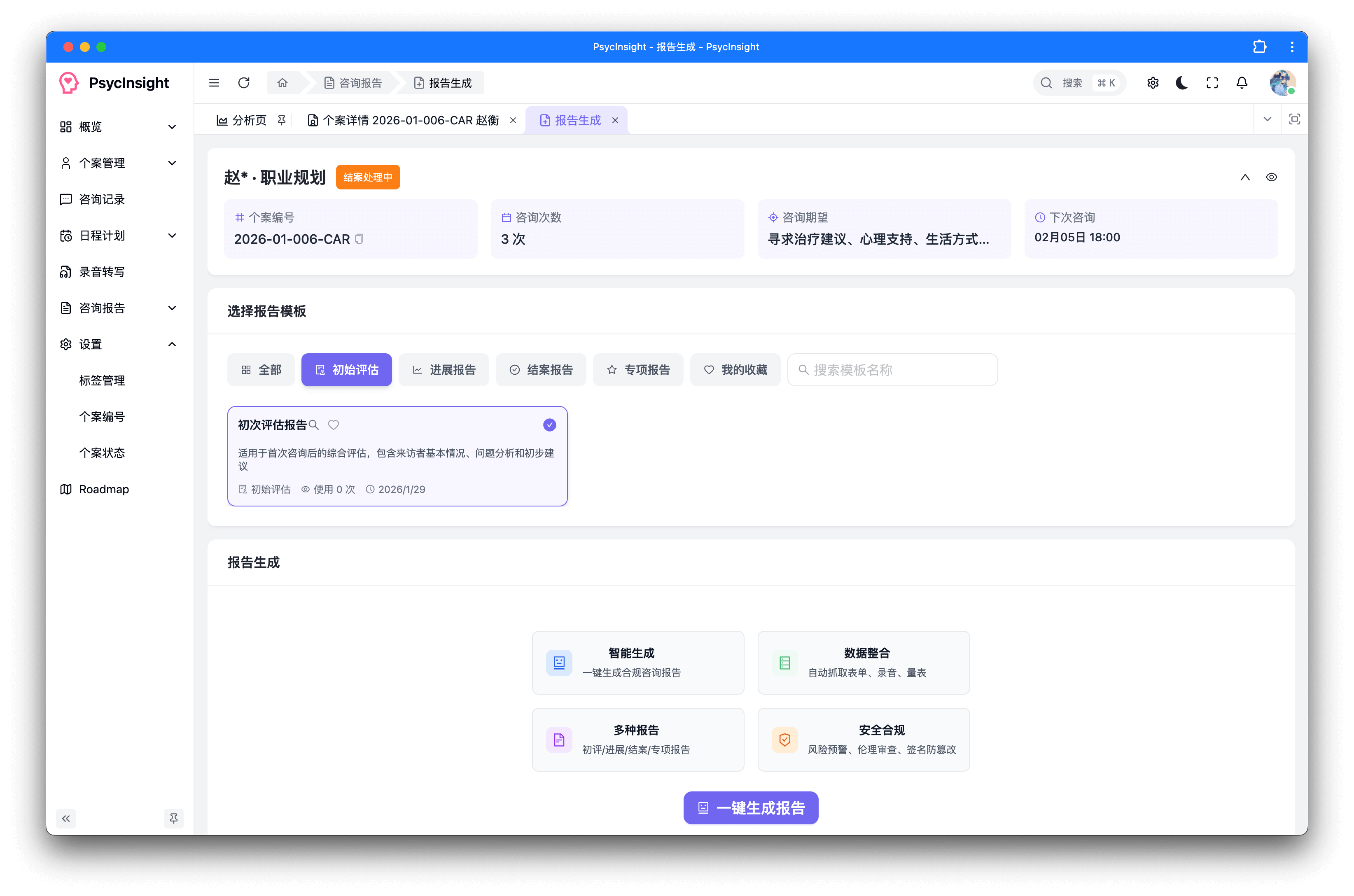This screenshot has height=896, width=1354.
Task: Open the tab list dropdown chevron
Action: click(1267, 119)
